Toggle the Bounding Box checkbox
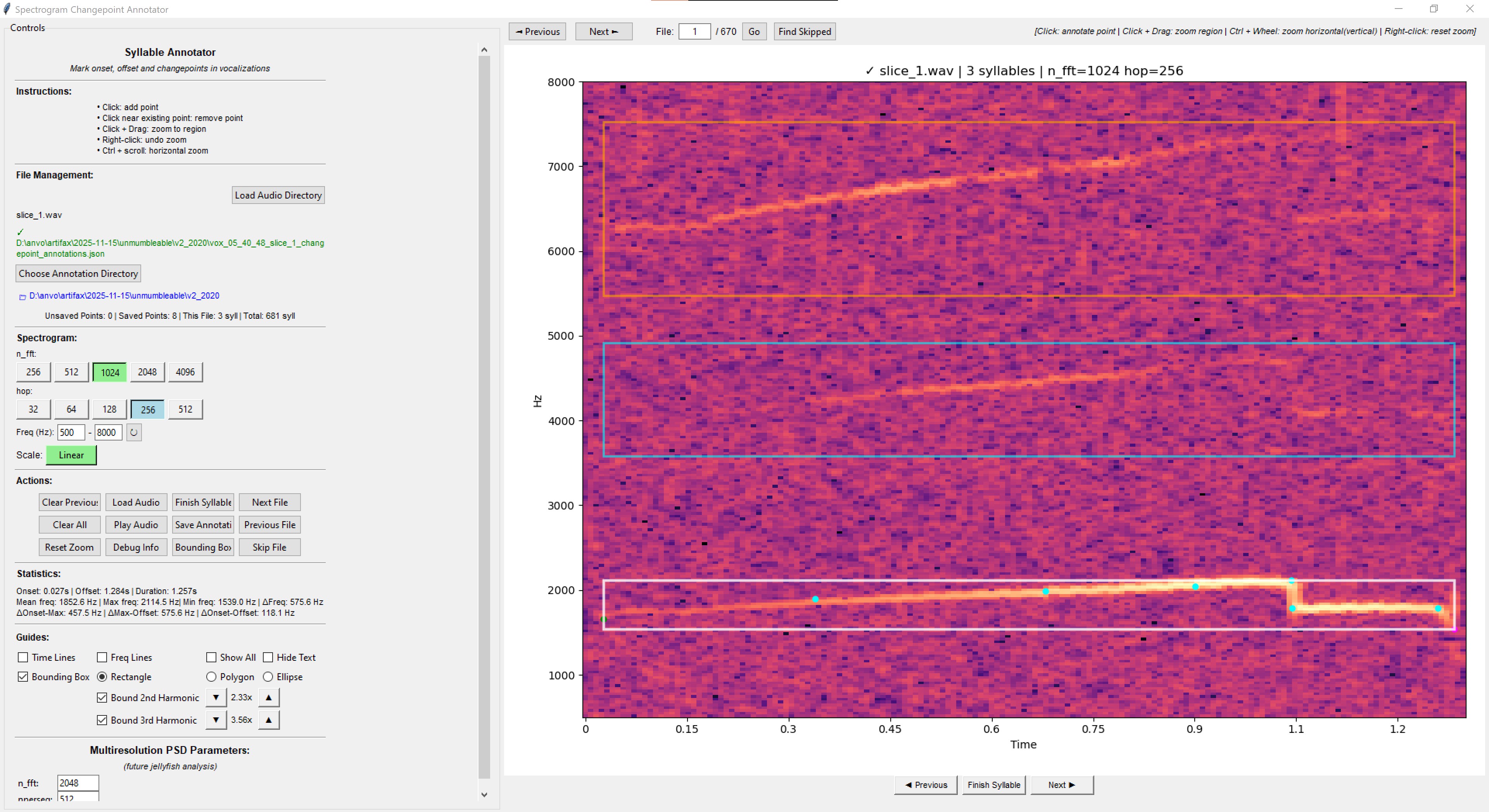Screen dimensions: 1489x812 coord(23,677)
